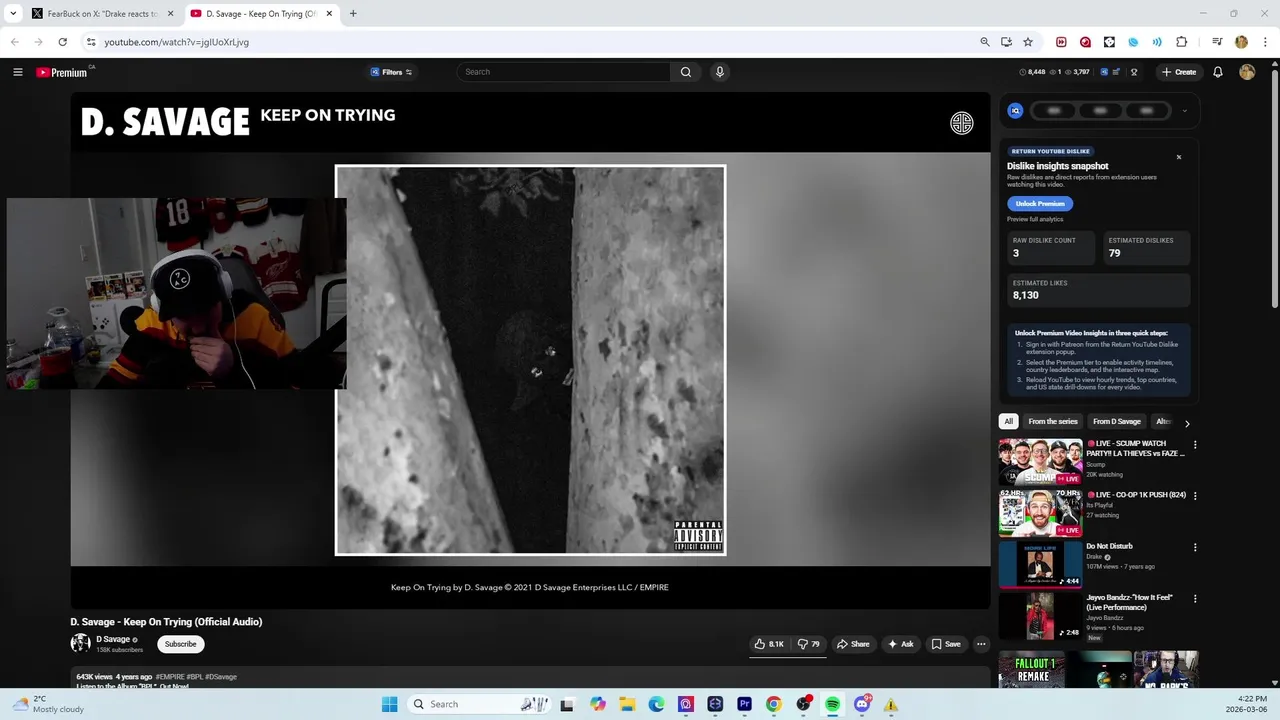The image size is (1280, 720).
Task: Open the Do Not Disturb video
Action: click(x=1040, y=565)
